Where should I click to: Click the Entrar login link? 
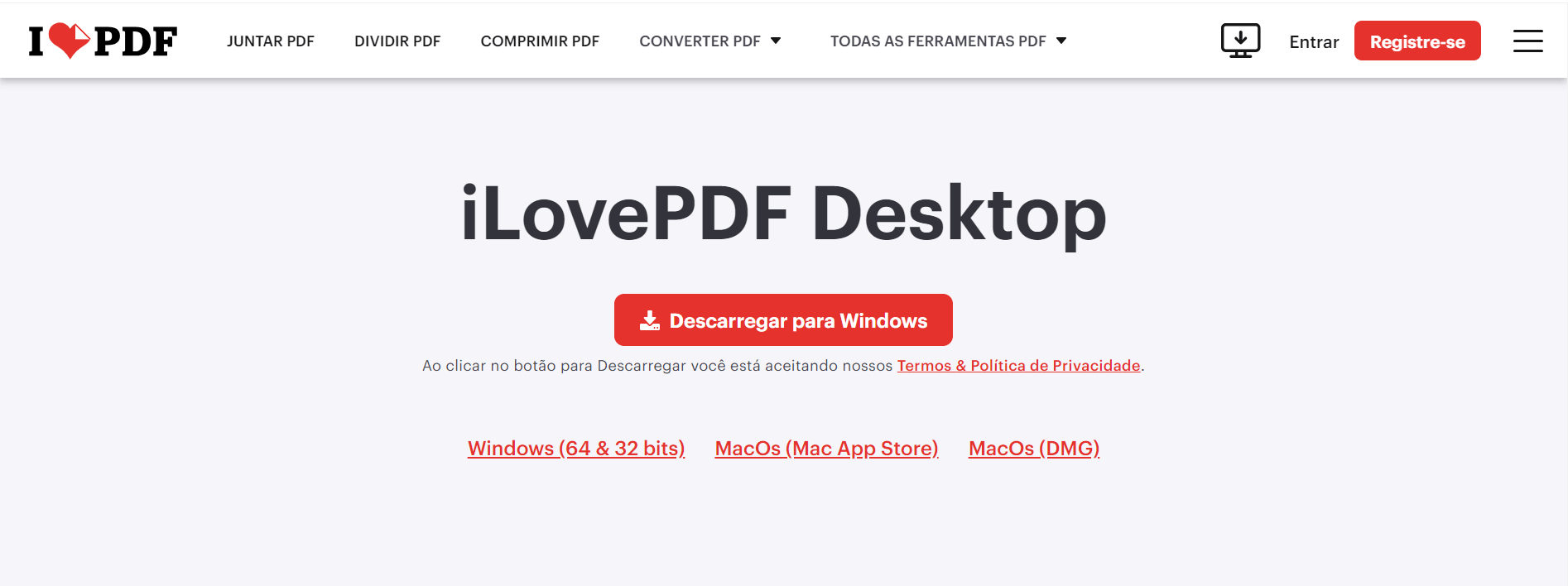pyautogui.click(x=1314, y=41)
